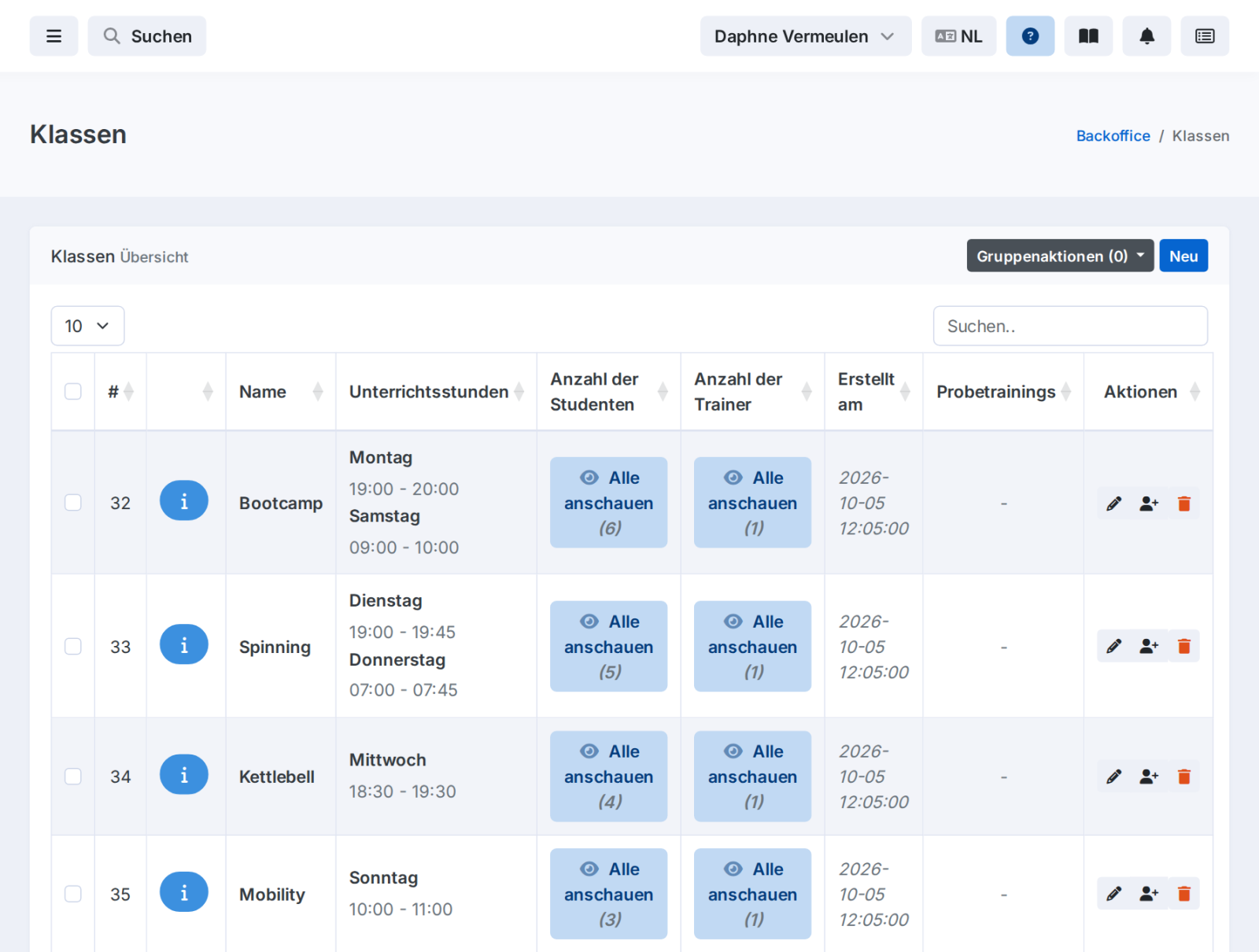Open the Suchen button in top bar
Screen dimensions: 1259x952
(147, 36)
